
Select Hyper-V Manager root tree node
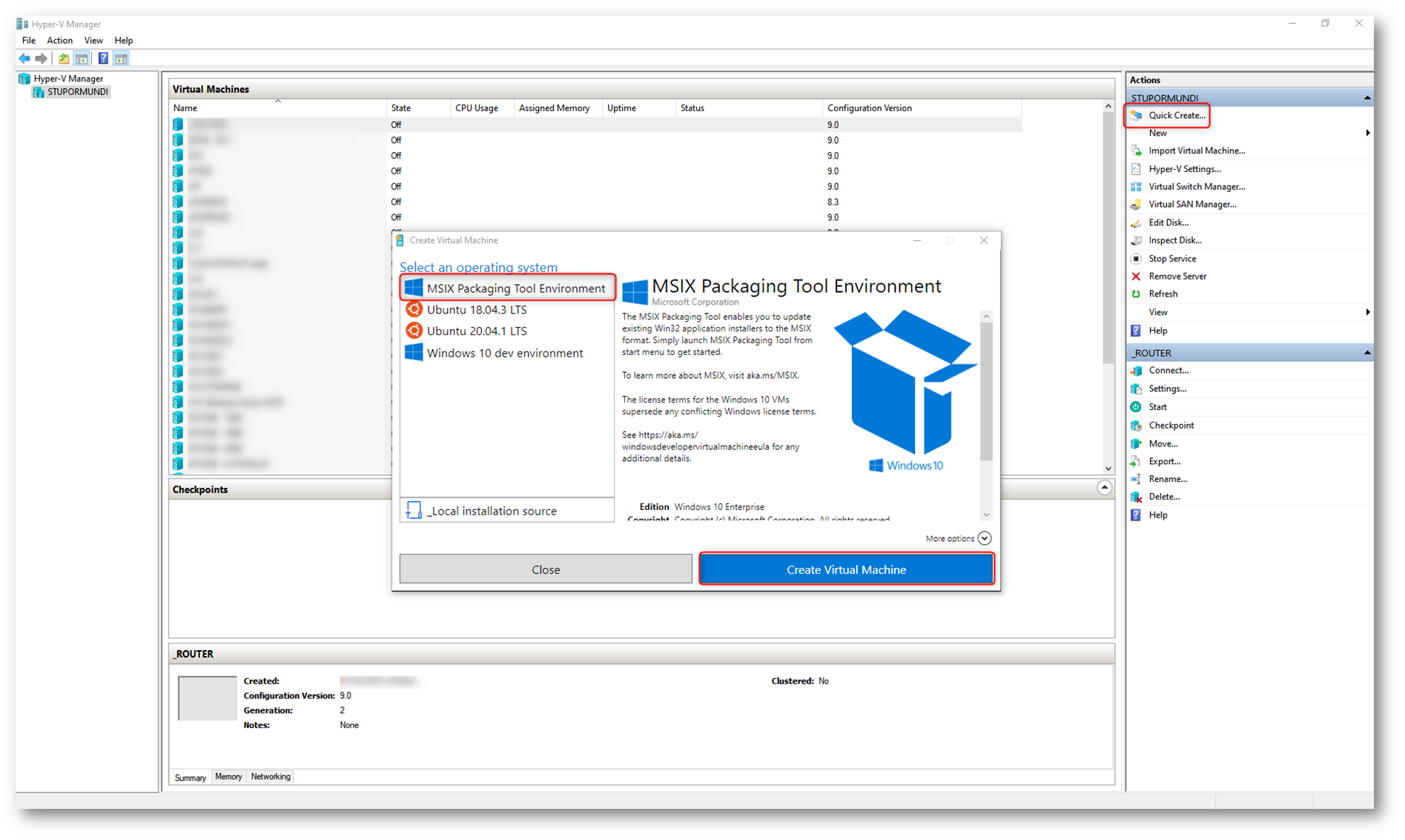tap(68, 79)
